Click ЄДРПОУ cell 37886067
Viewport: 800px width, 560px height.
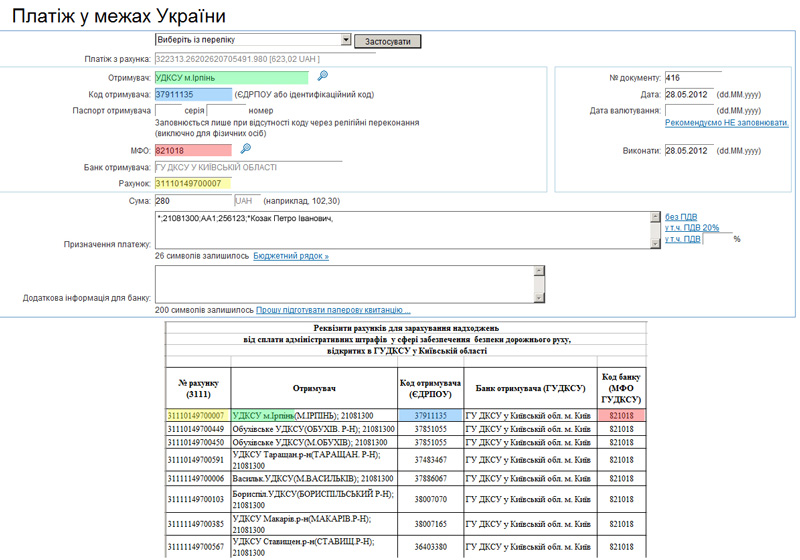(x=431, y=478)
